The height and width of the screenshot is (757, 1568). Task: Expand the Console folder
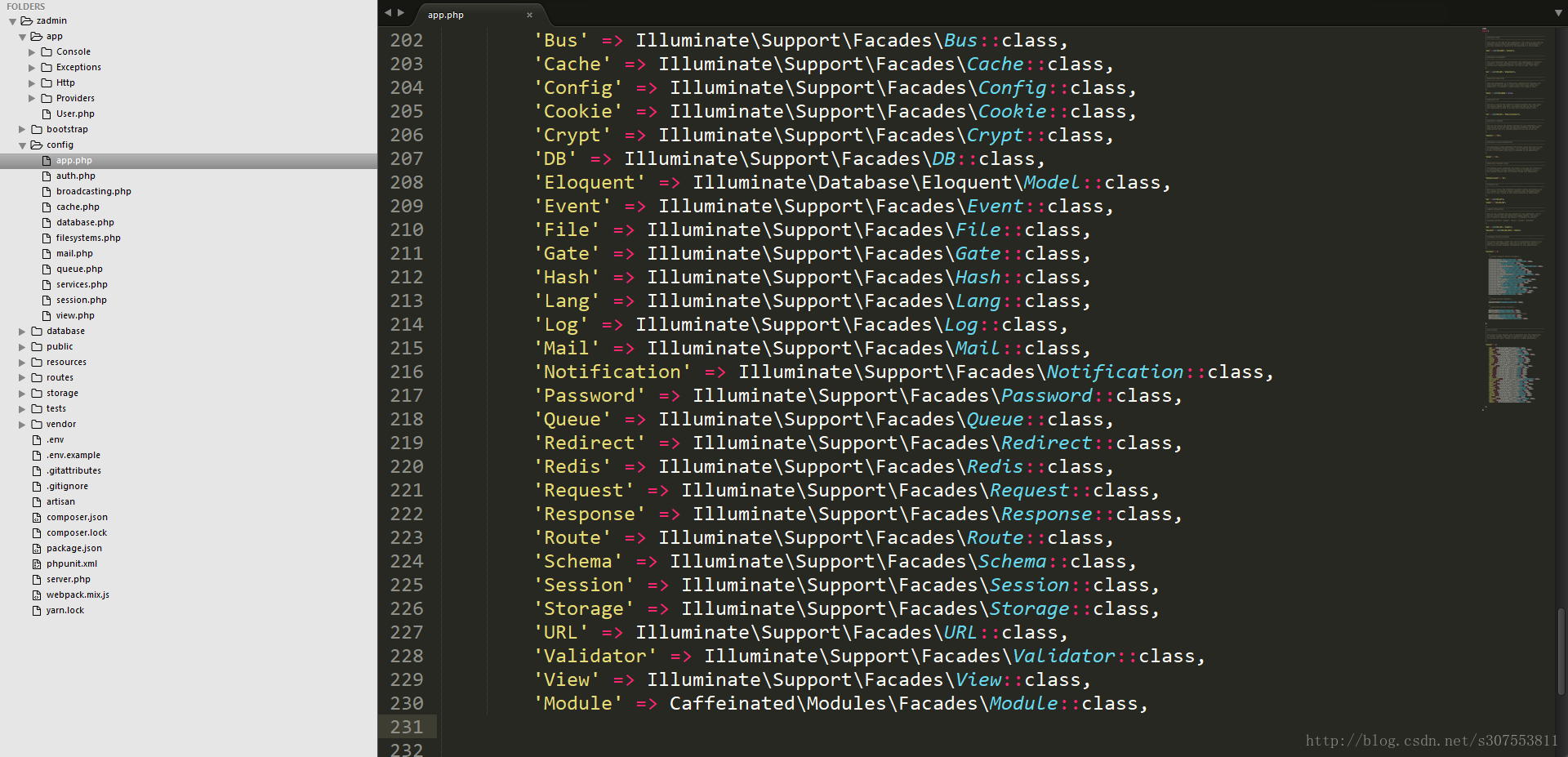pos(32,52)
